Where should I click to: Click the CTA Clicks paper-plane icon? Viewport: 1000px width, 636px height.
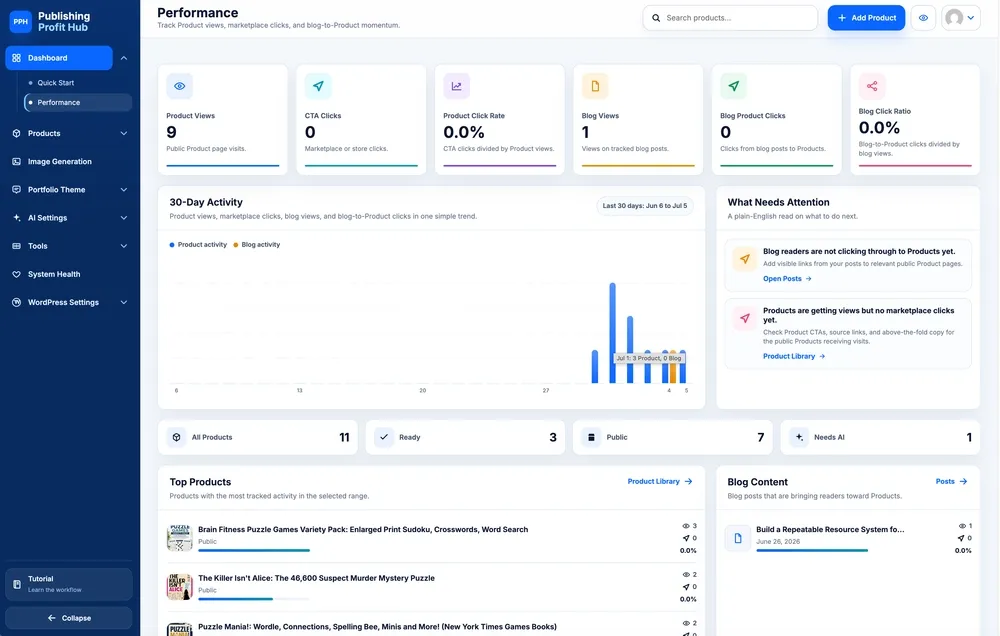(x=318, y=86)
